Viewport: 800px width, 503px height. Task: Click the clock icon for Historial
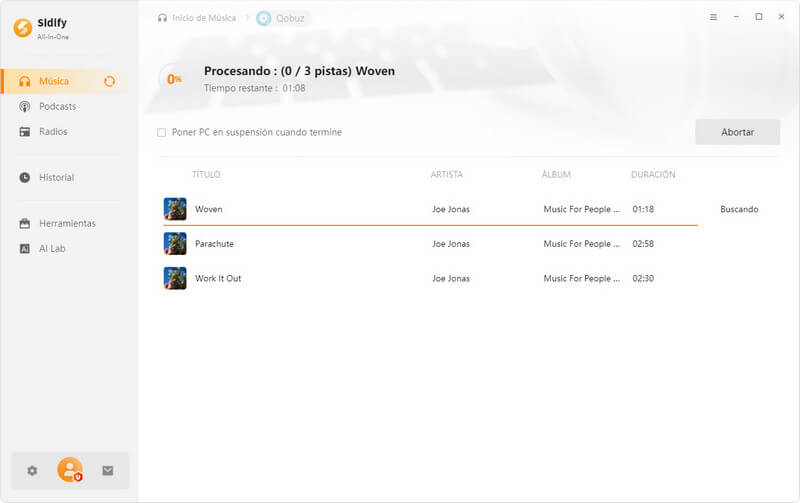pos(24,177)
